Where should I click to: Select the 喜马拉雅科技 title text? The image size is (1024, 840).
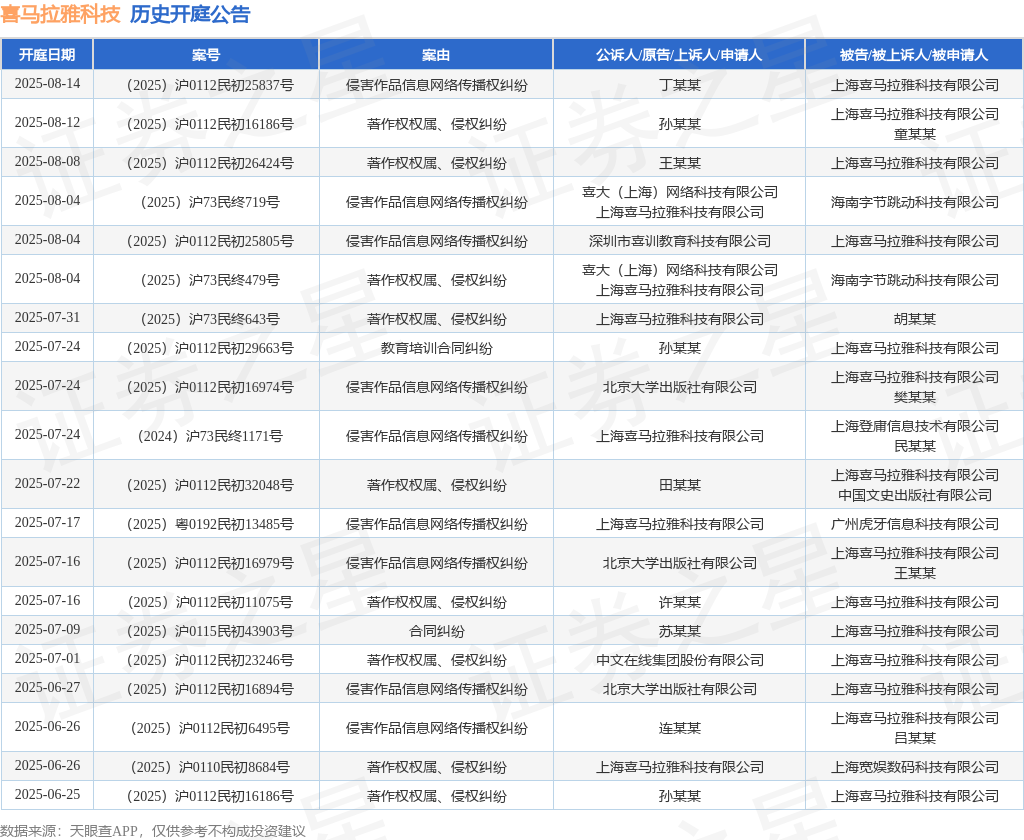[x=60, y=14]
